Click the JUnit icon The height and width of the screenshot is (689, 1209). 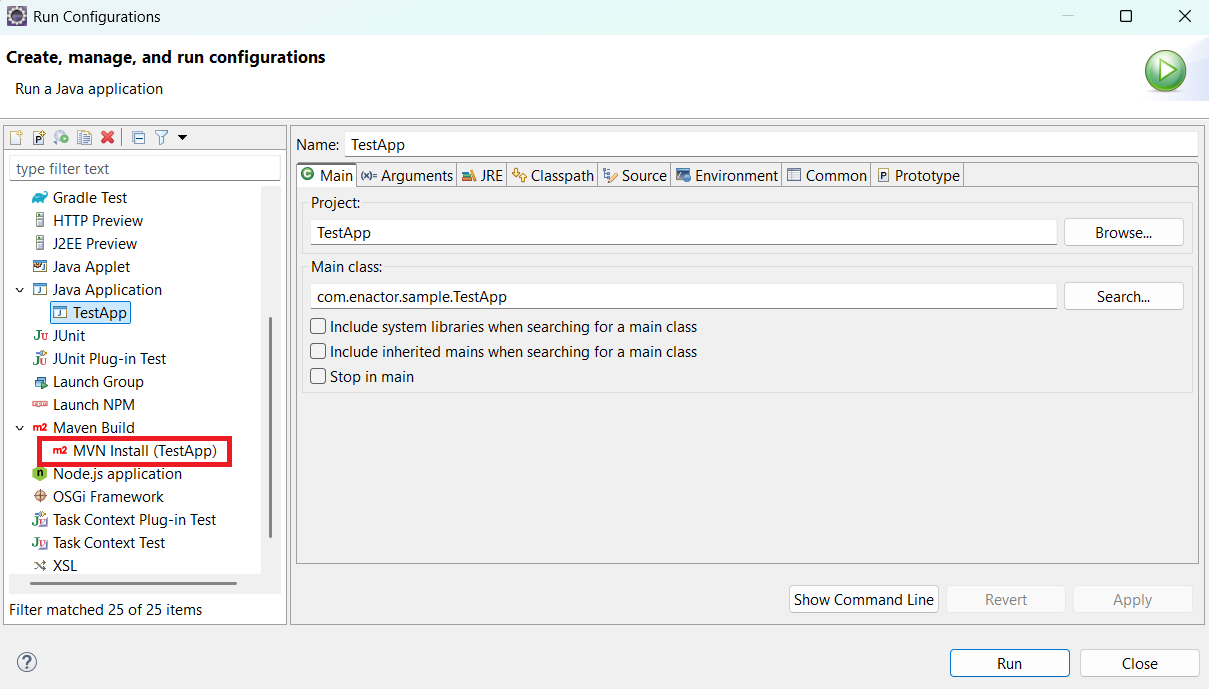40,336
